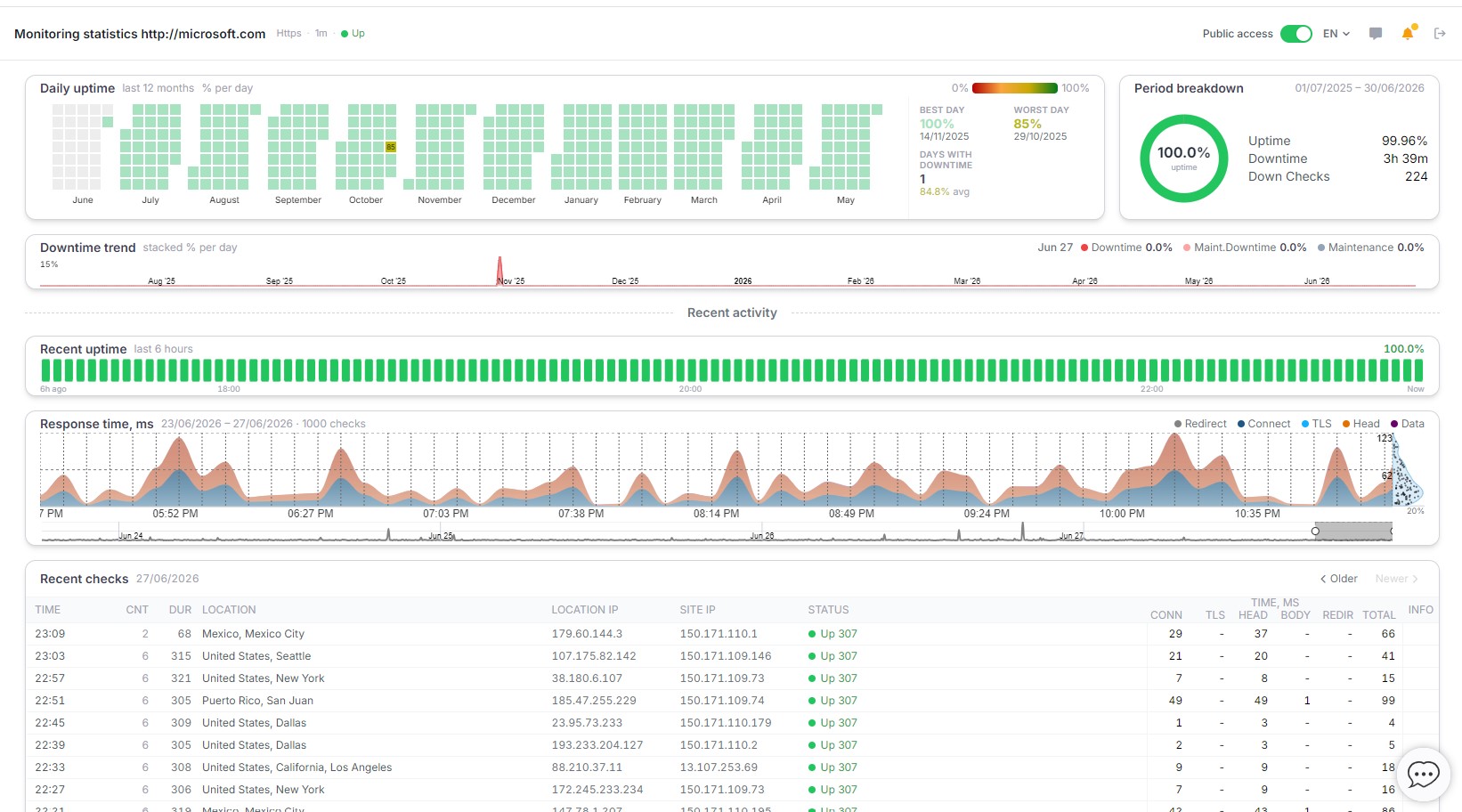Toggle the Data legend series

pyautogui.click(x=1407, y=424)
